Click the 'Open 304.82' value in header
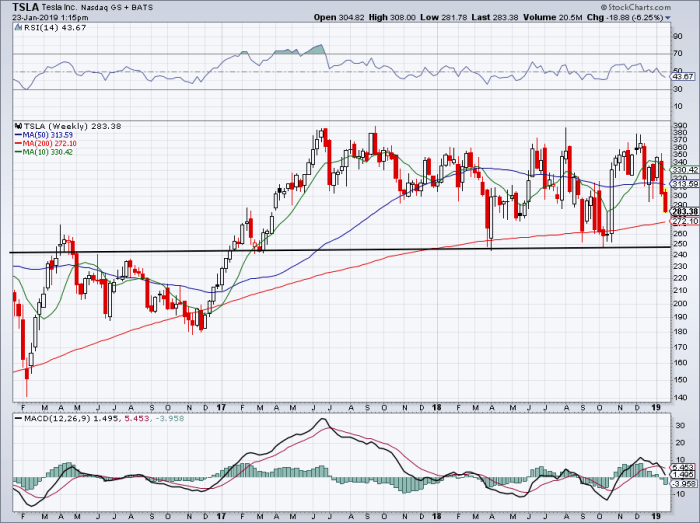The height and width of the screenshot is (523, 700). (x=339, y=17)
